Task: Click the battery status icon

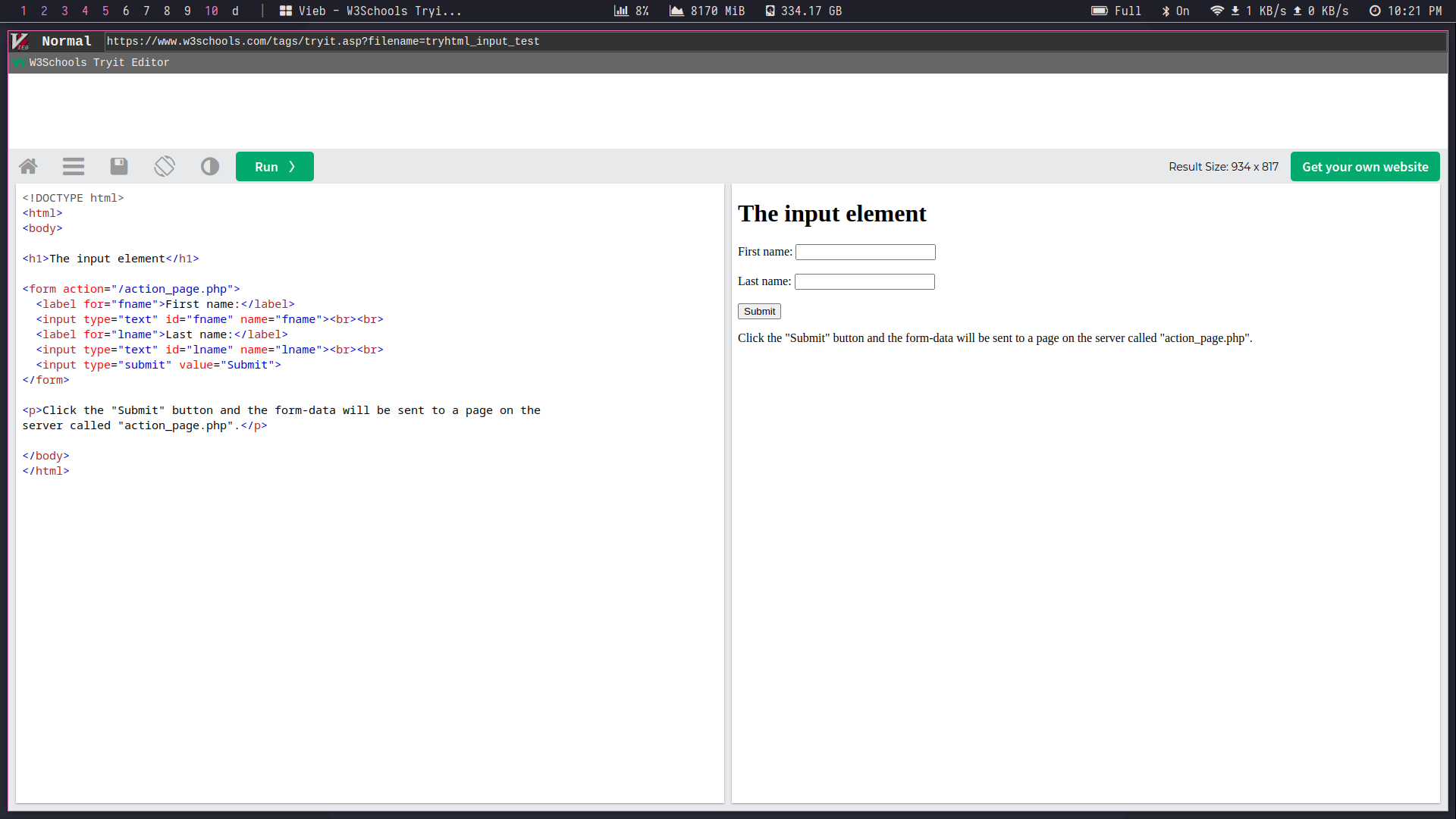Action: click(1099, 11)
